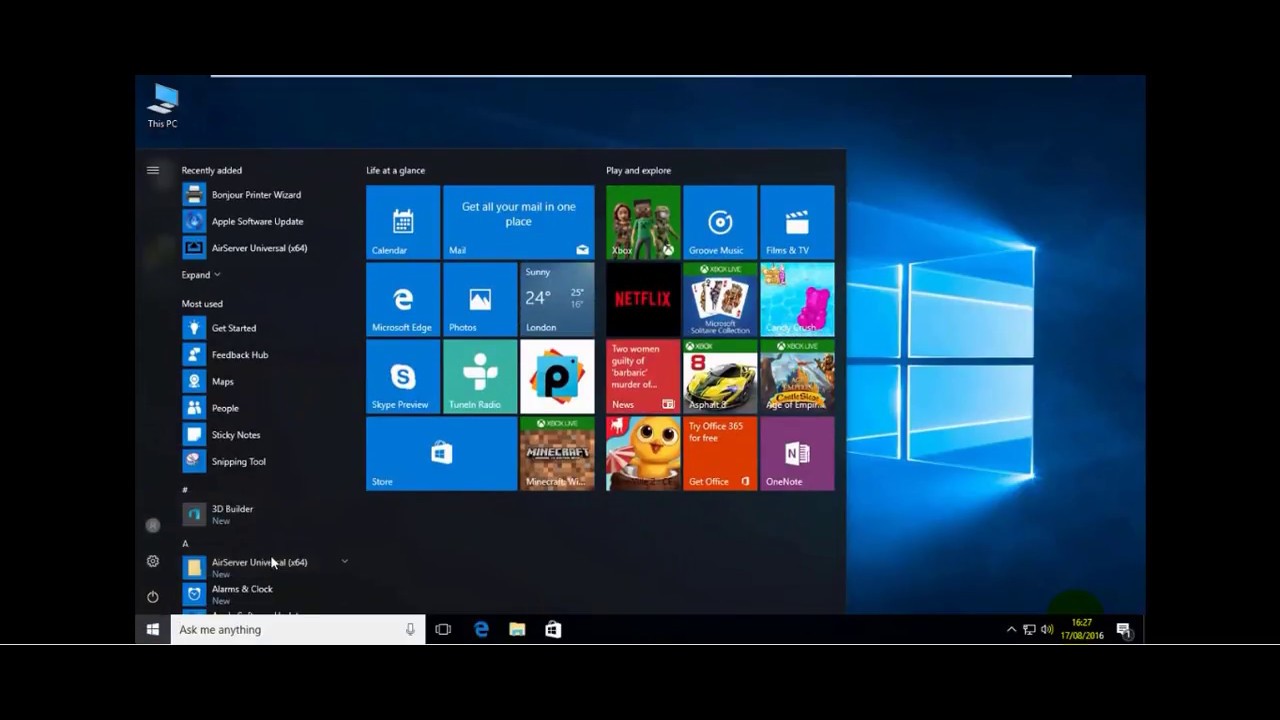The height and width of the screenshot is (720, 1280).
Task: Open File Explorer from the taskbar
Action: pyautogui.click(x=517, y=629)
